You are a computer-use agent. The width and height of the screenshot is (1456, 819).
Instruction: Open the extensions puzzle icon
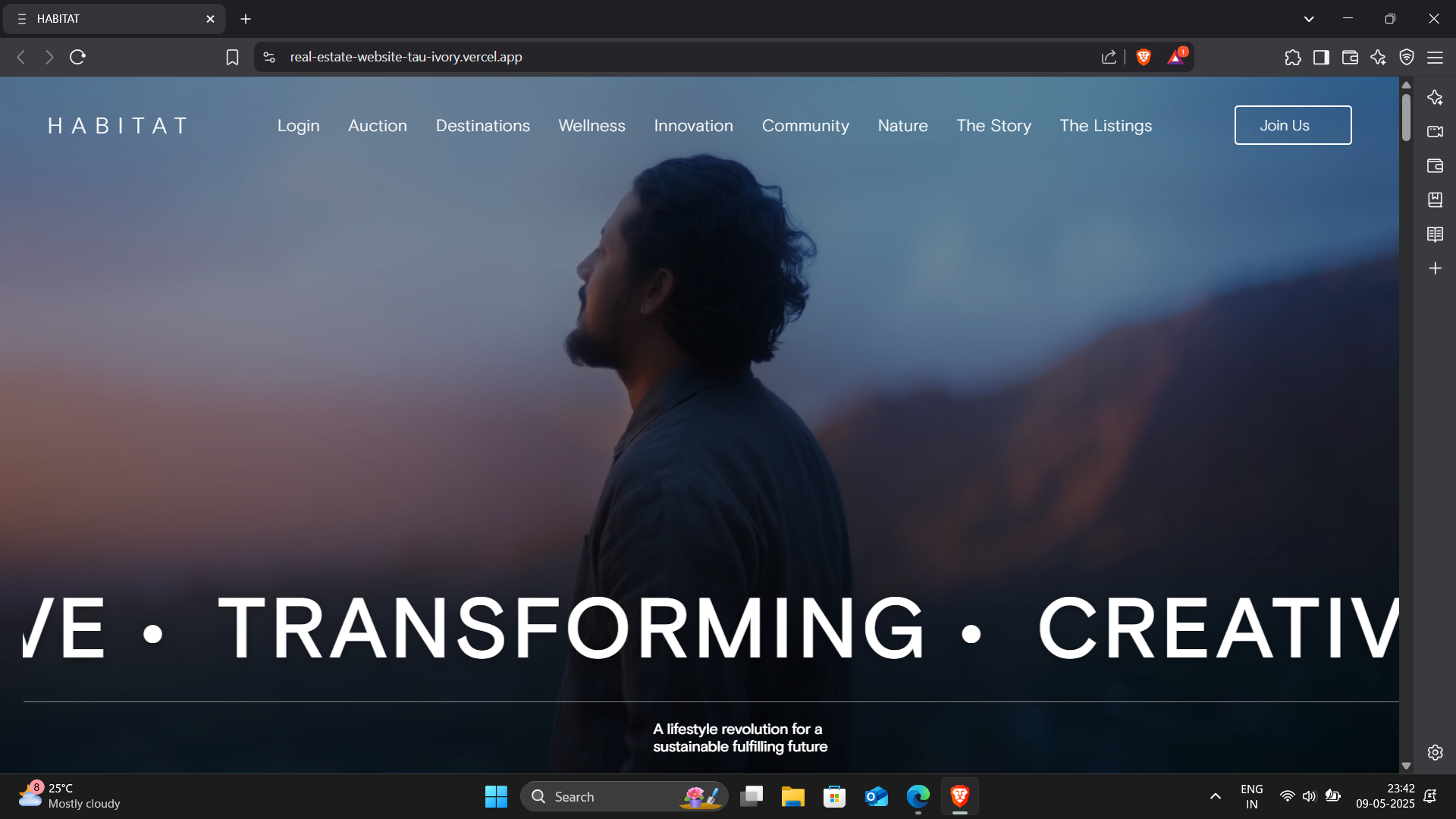click(1293, 57)
